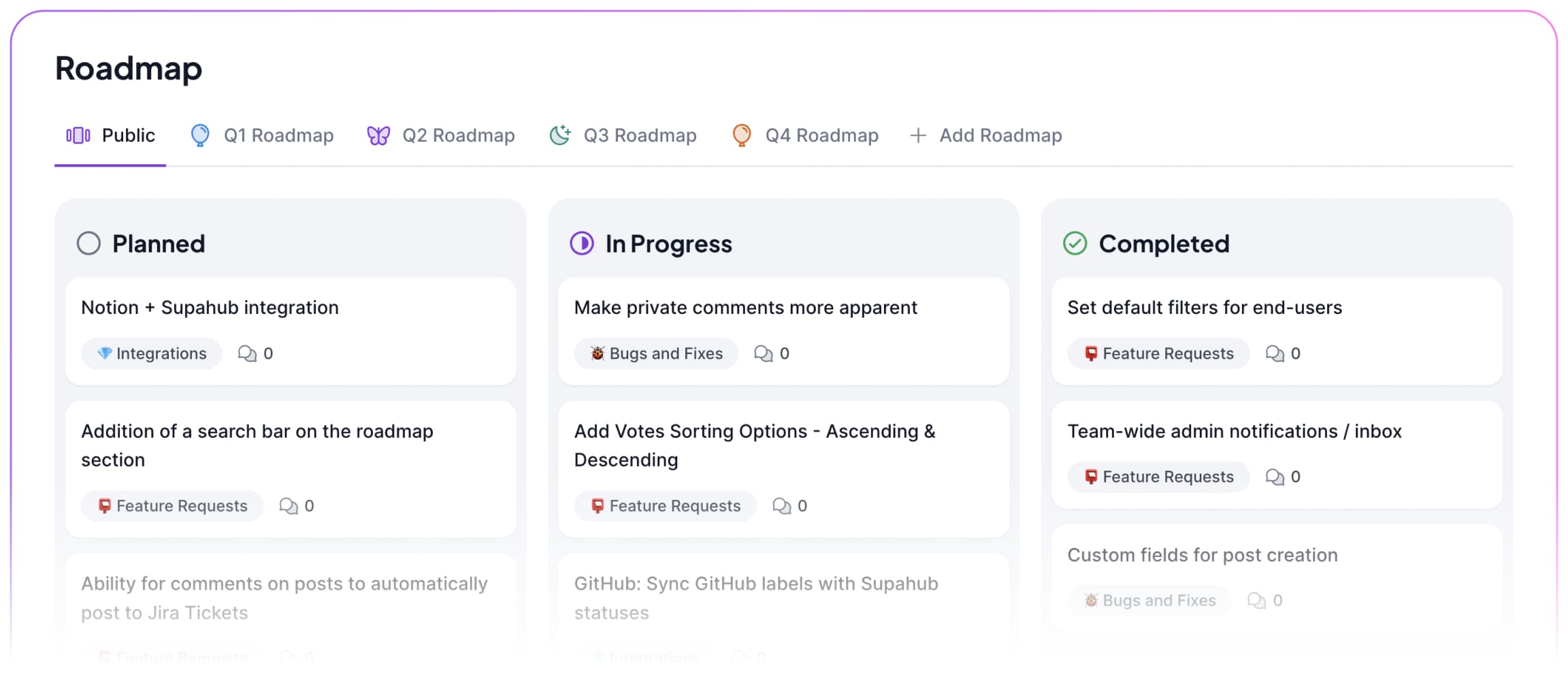This screenshot has height=681, width=1568.
Task: Click the Q3 Roadmap moon icon
Action: point(559,135)
